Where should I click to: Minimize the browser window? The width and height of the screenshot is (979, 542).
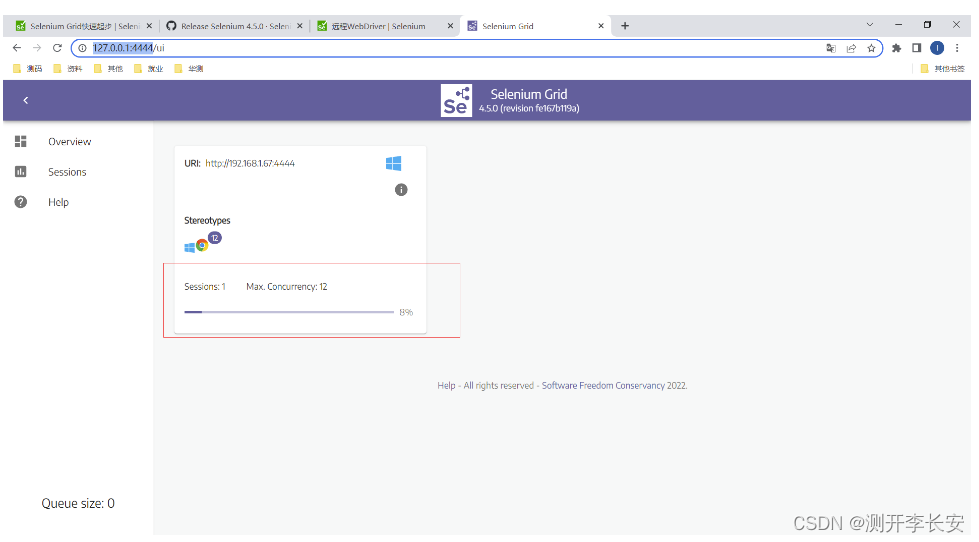coord(898,25)
